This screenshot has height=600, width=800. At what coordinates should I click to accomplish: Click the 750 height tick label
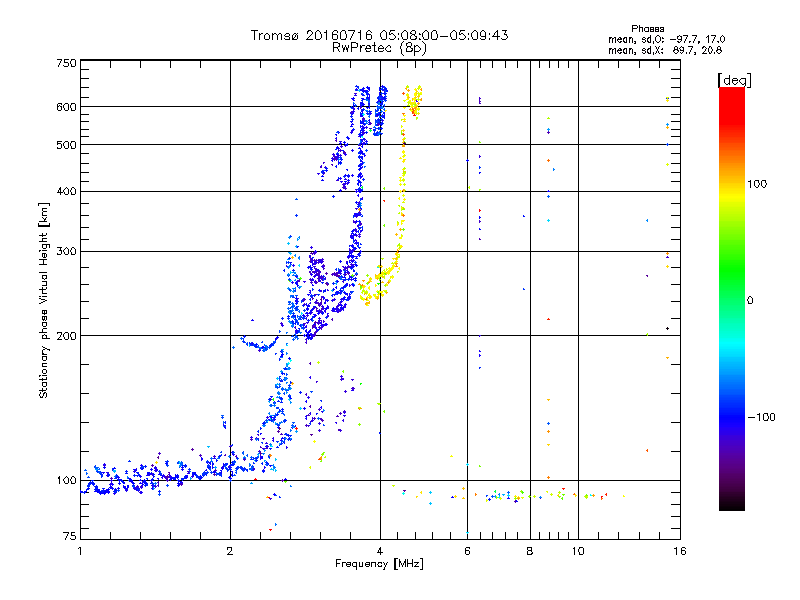pos(66,63)
